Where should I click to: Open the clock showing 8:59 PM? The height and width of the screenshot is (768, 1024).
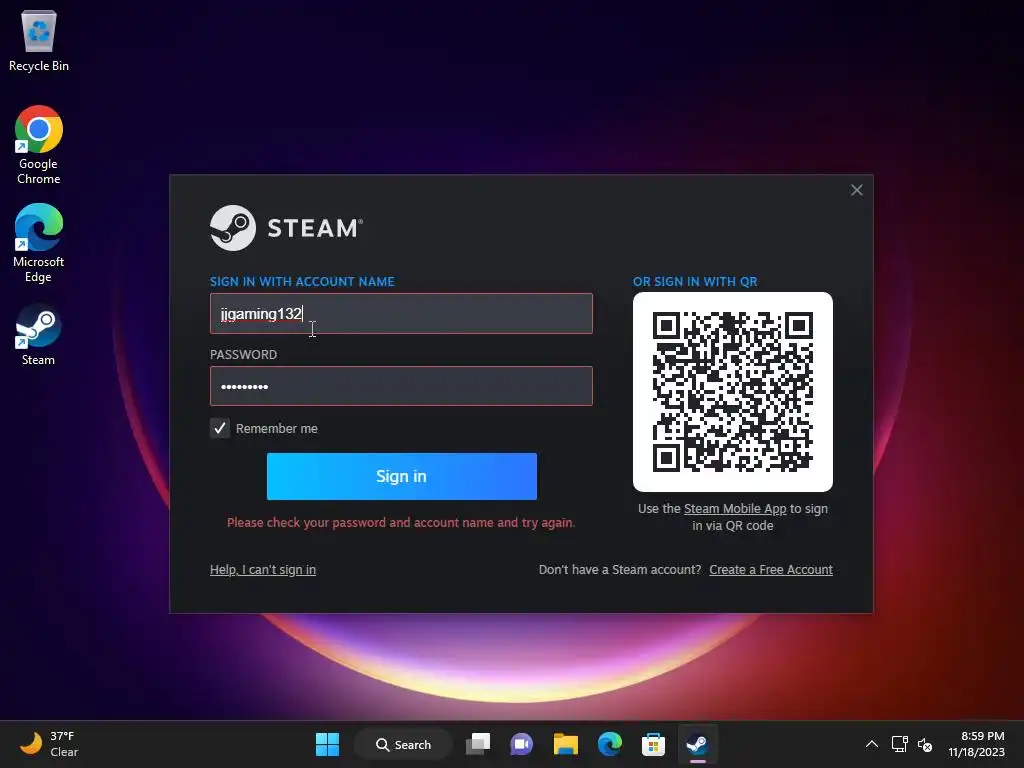[x=976, y=744]
